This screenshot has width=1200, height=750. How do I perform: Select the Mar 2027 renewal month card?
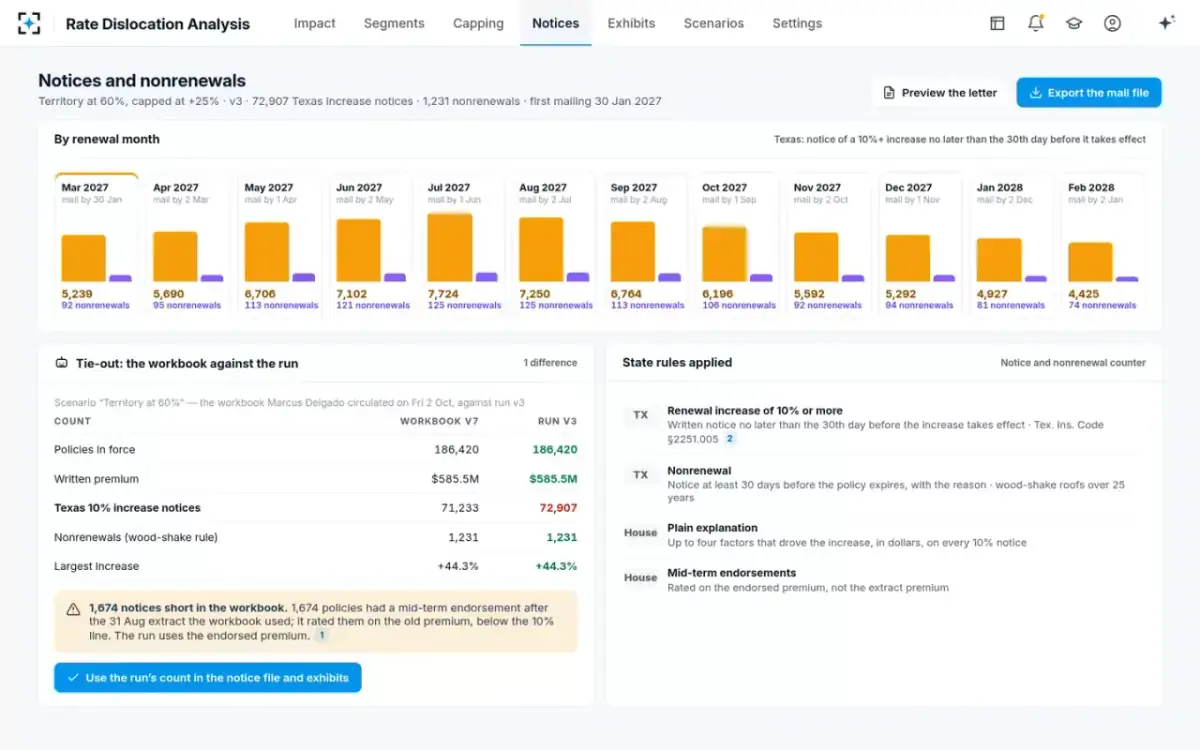point(96,245)
